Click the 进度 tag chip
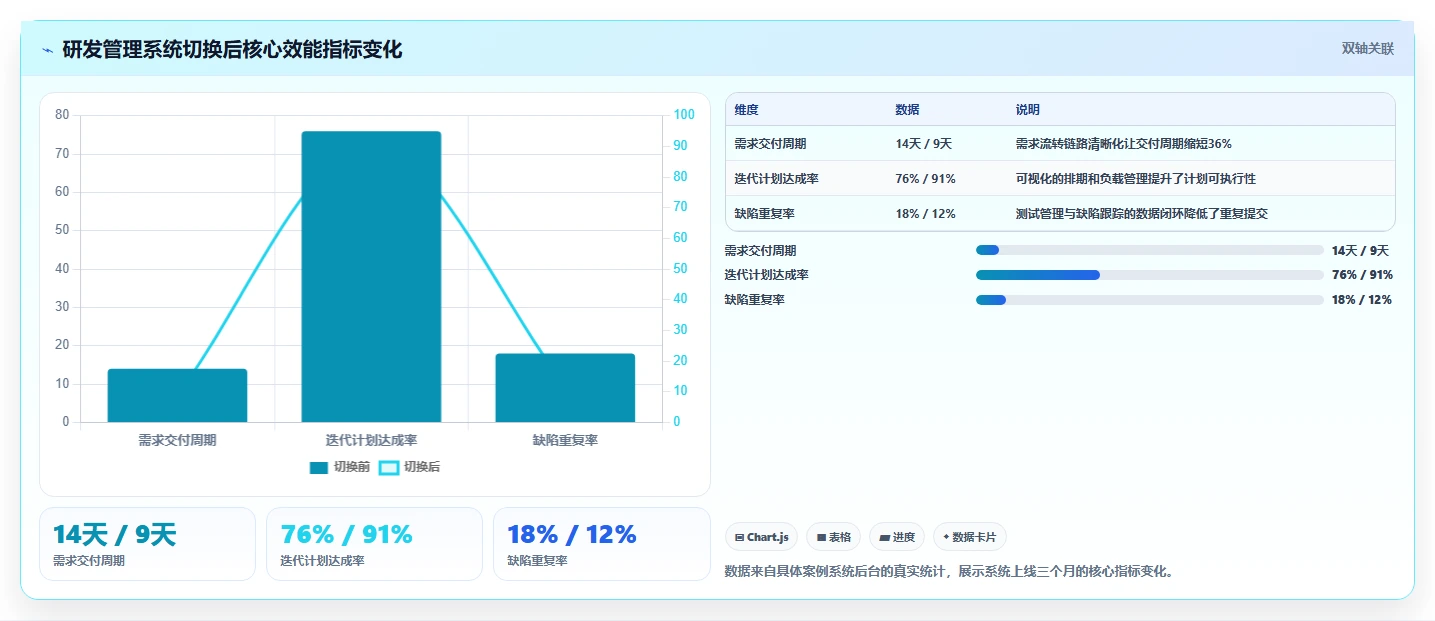The height and width of the screenshot is (621, 1435). tap(897, 537)
